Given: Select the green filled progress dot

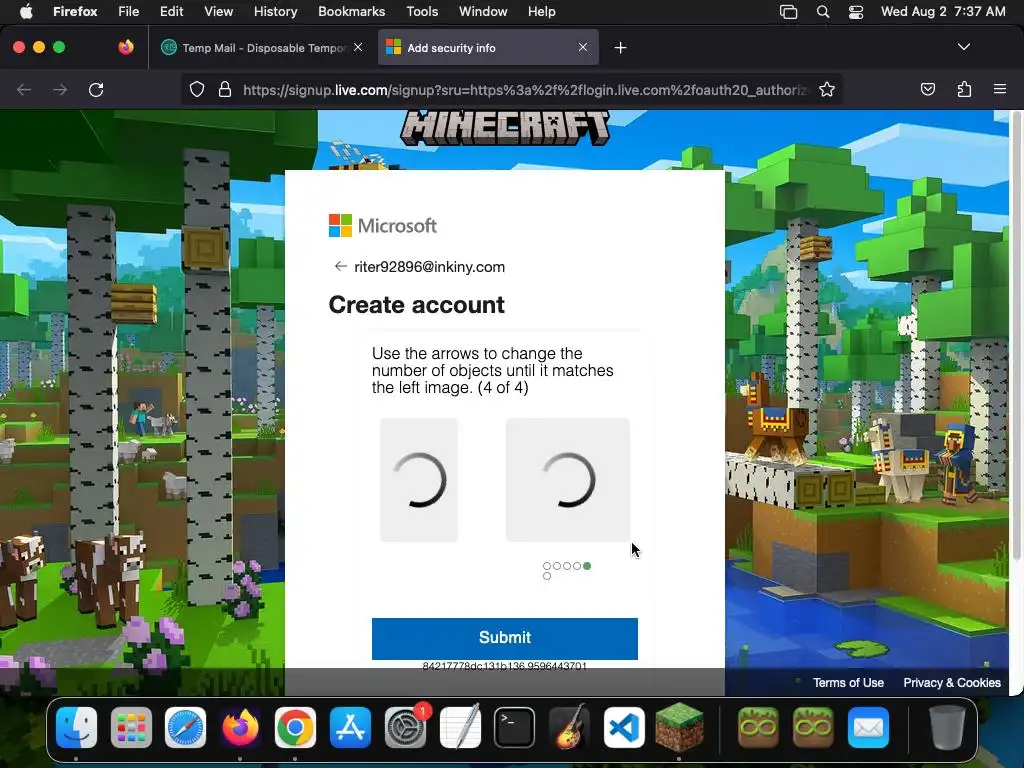Looking at the screenshot, I should (x=587, y=566).
